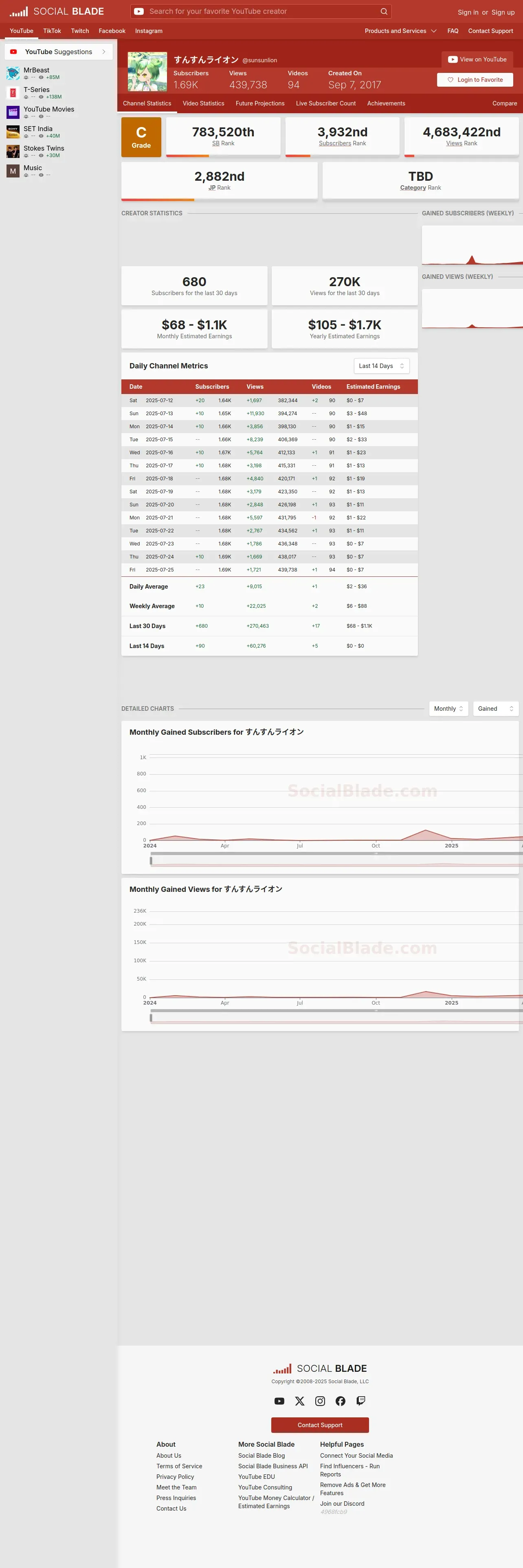Open the Terms of Service footer link
This screenshot has height=1568, width=523.
click(179, 1466)
